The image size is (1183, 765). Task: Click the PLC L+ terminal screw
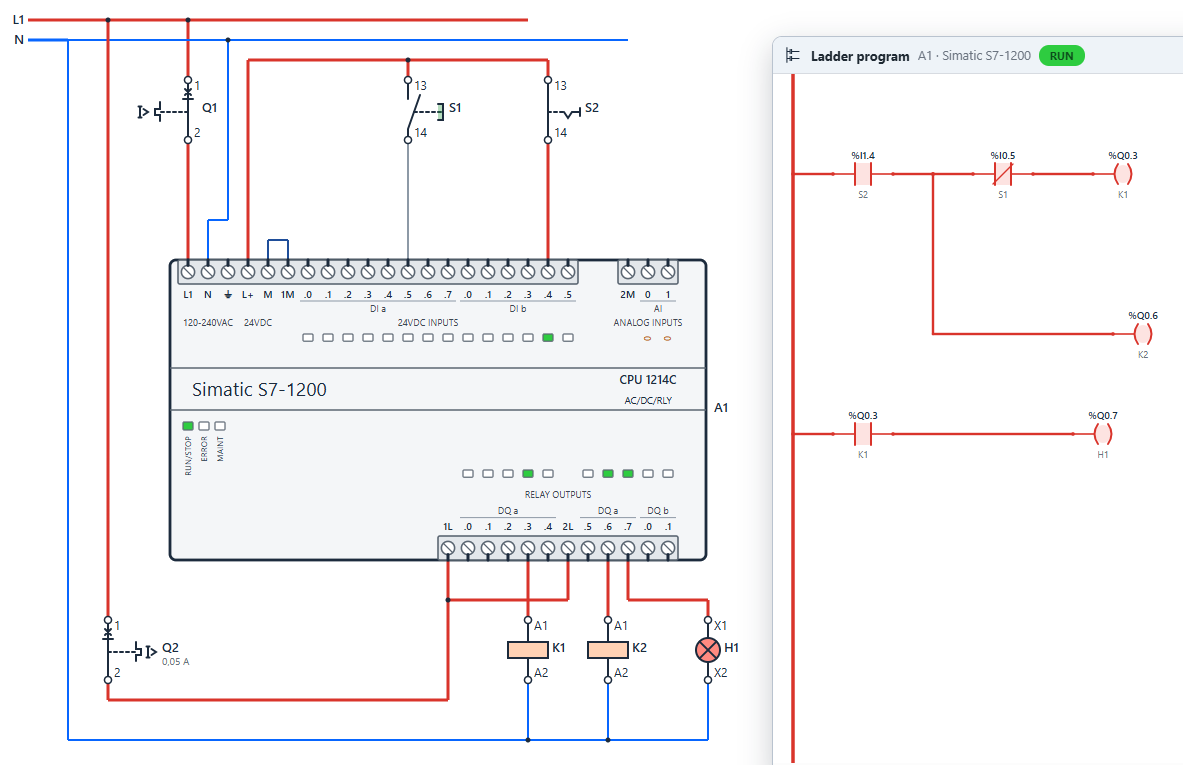247,272
